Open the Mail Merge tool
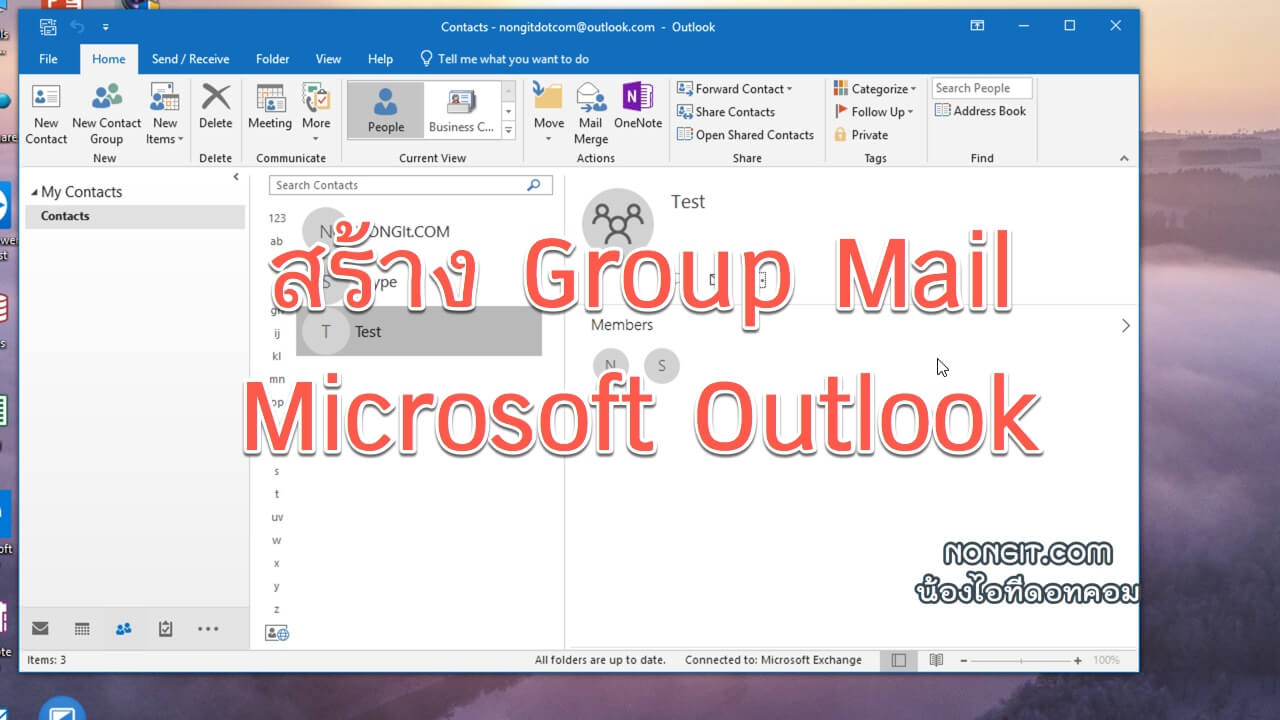This screenshot has width=1280, height=720. point(591,112)
